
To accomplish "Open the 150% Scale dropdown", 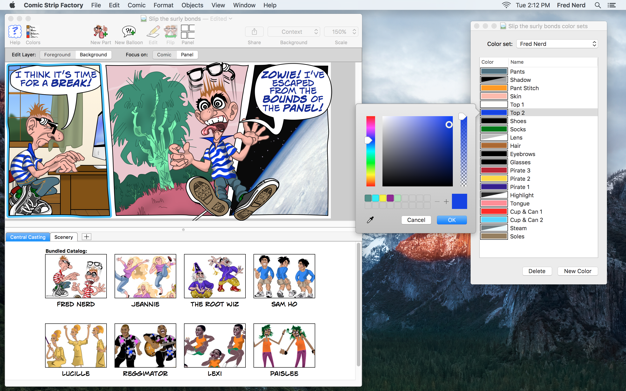I will click(x=341, y=32).
